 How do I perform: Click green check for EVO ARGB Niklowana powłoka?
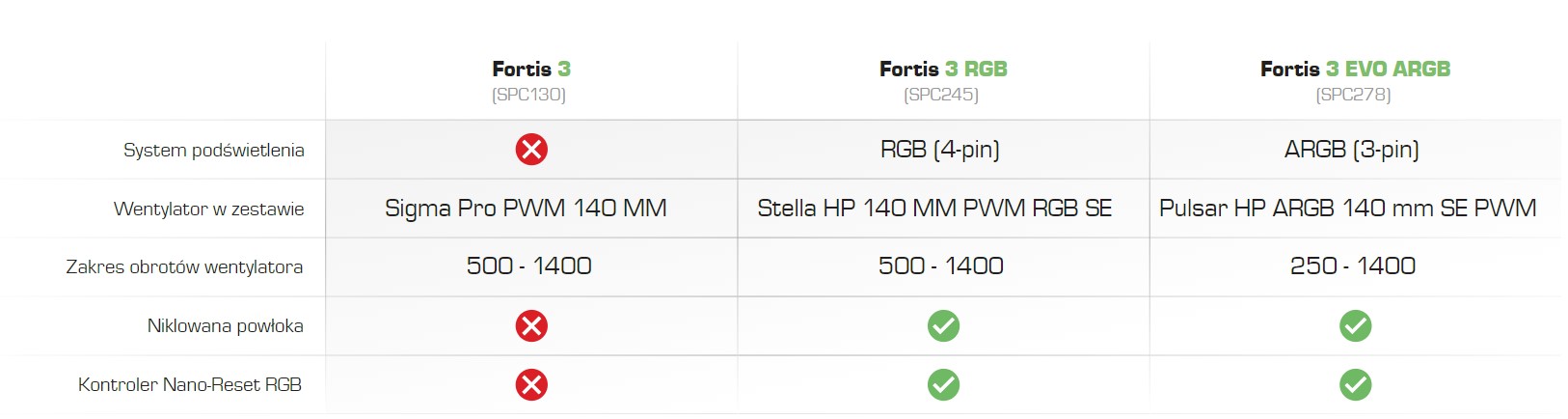(1355, 326)
